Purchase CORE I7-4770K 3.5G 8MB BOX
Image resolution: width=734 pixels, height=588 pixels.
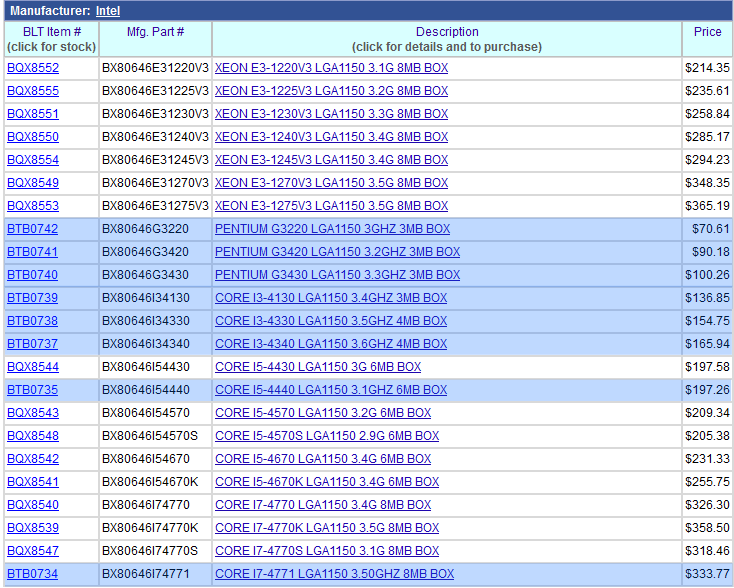pos(327,528)
